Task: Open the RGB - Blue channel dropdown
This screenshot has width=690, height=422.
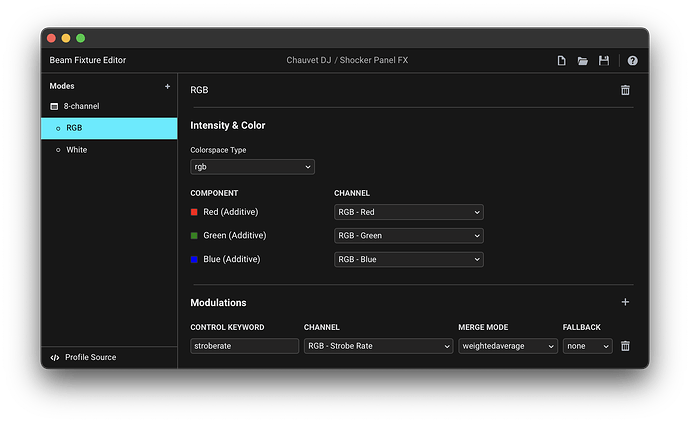Action: [x=408, y=259]
